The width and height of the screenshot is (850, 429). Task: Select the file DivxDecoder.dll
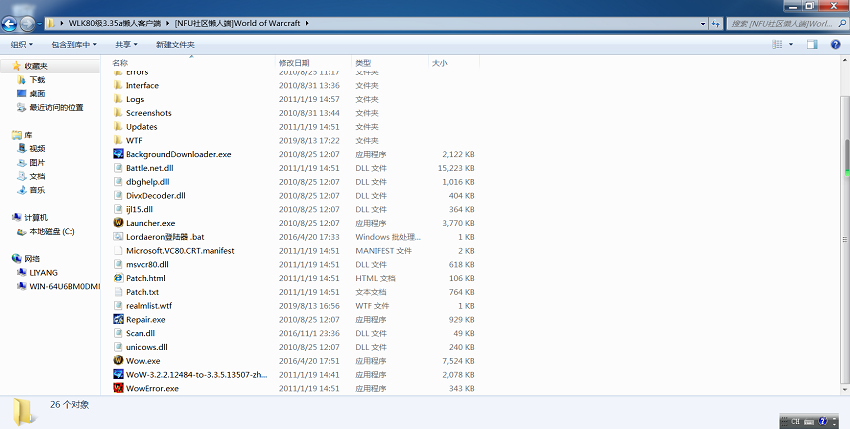pos(156,195)
